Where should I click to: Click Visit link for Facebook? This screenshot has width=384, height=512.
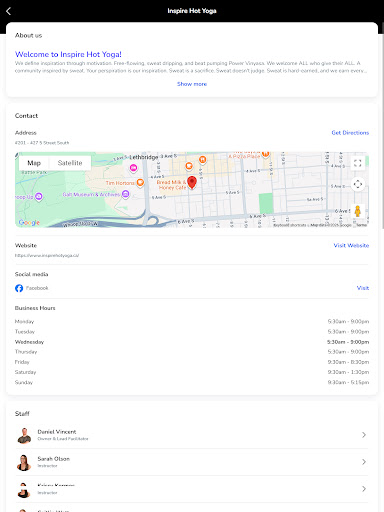point(363,288)
